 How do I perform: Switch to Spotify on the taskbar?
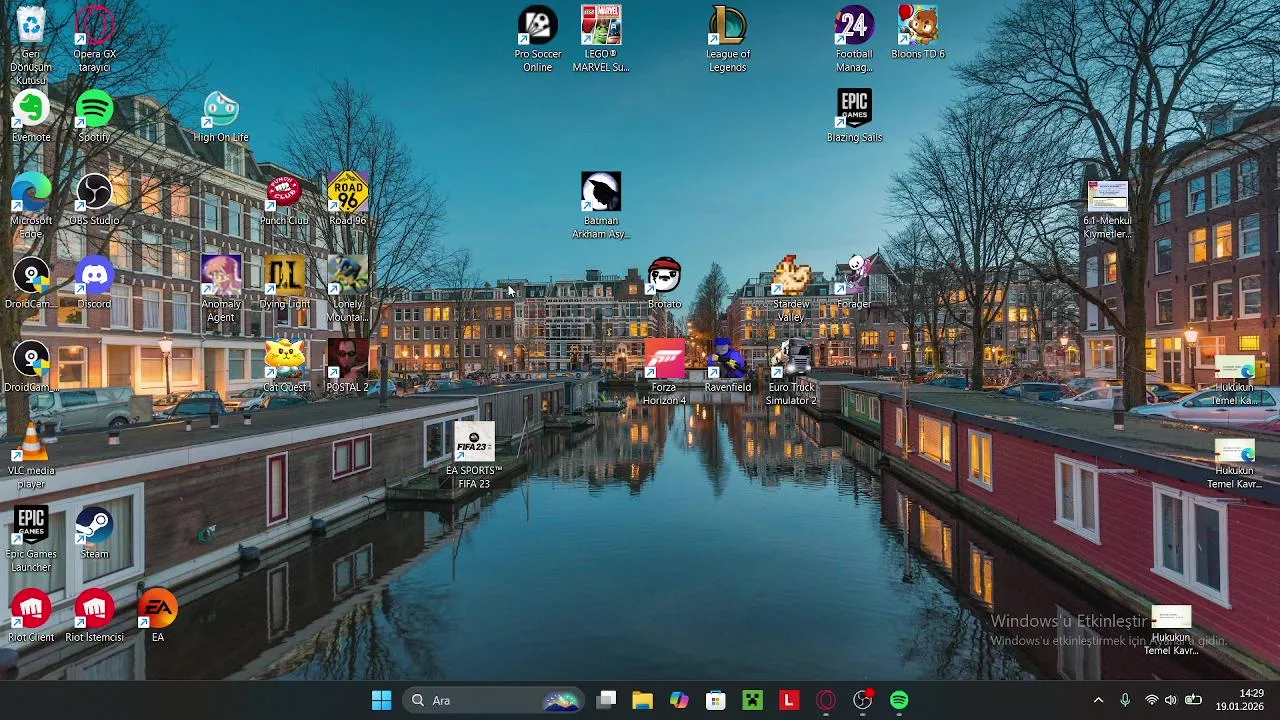coord(899,700)
